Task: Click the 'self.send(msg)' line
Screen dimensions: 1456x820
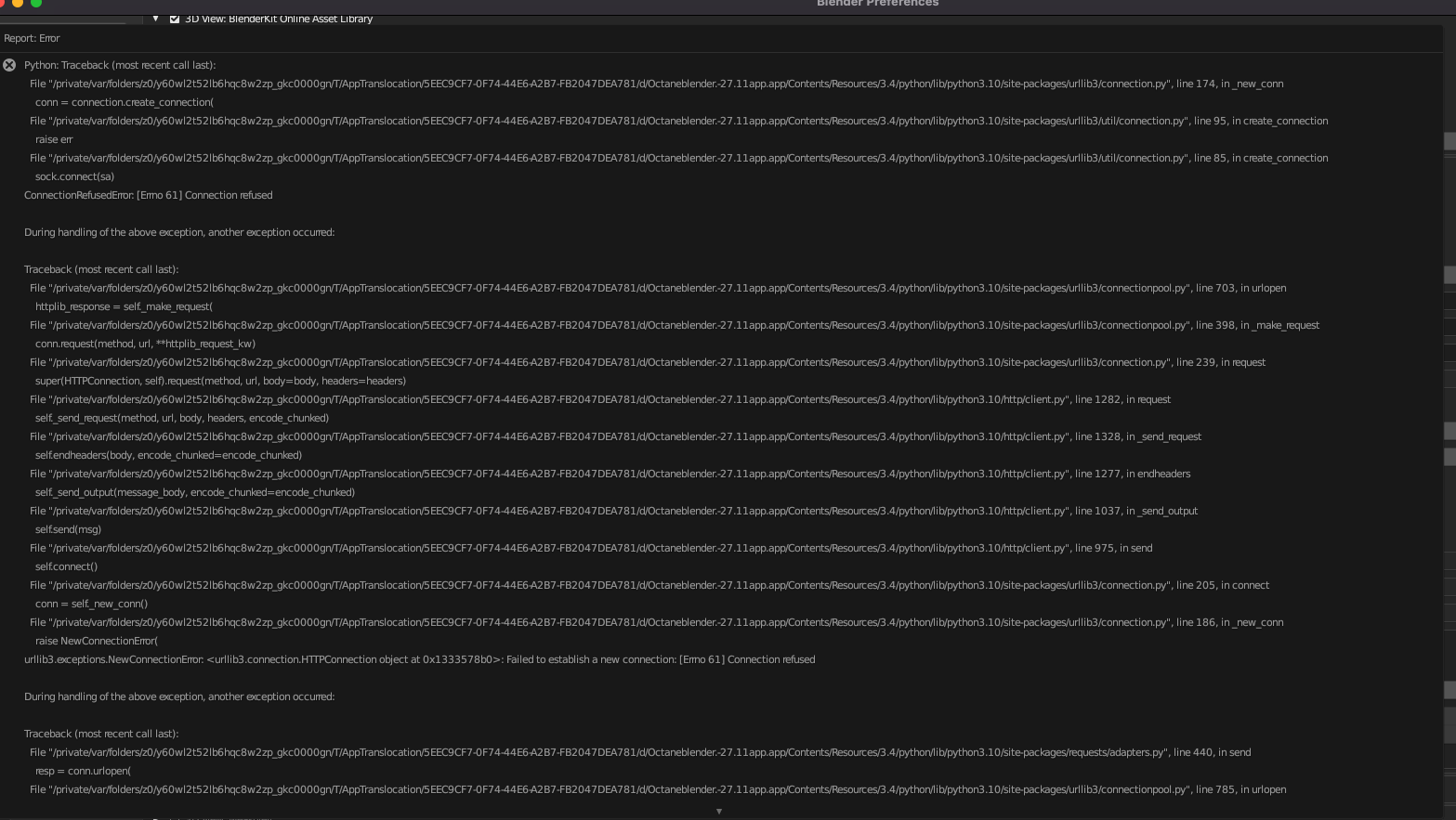Action: (68, 529)
